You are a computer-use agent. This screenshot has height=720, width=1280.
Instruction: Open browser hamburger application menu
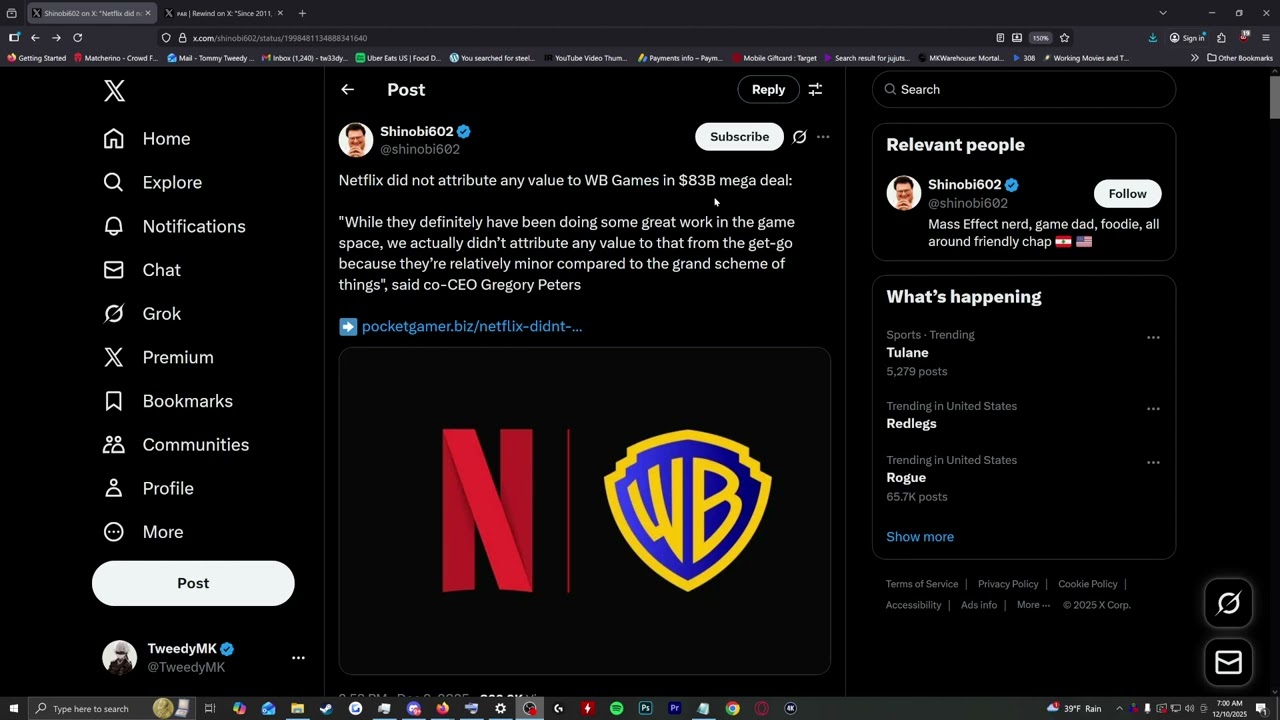1266,38
